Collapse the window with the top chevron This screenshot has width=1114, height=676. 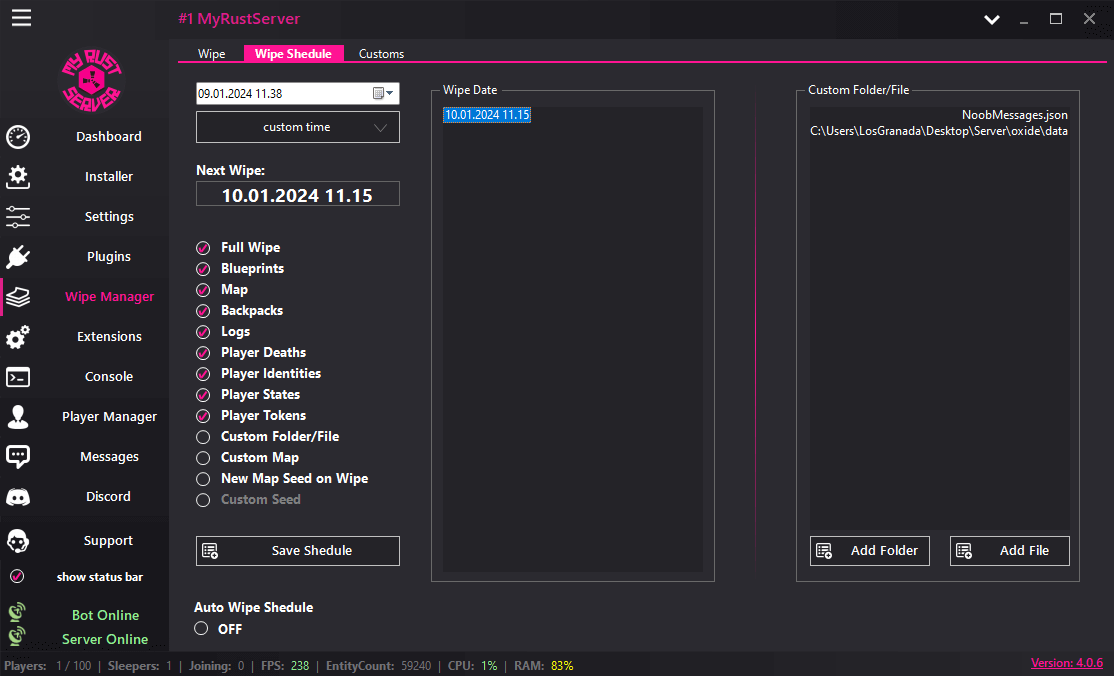[991, 19]
